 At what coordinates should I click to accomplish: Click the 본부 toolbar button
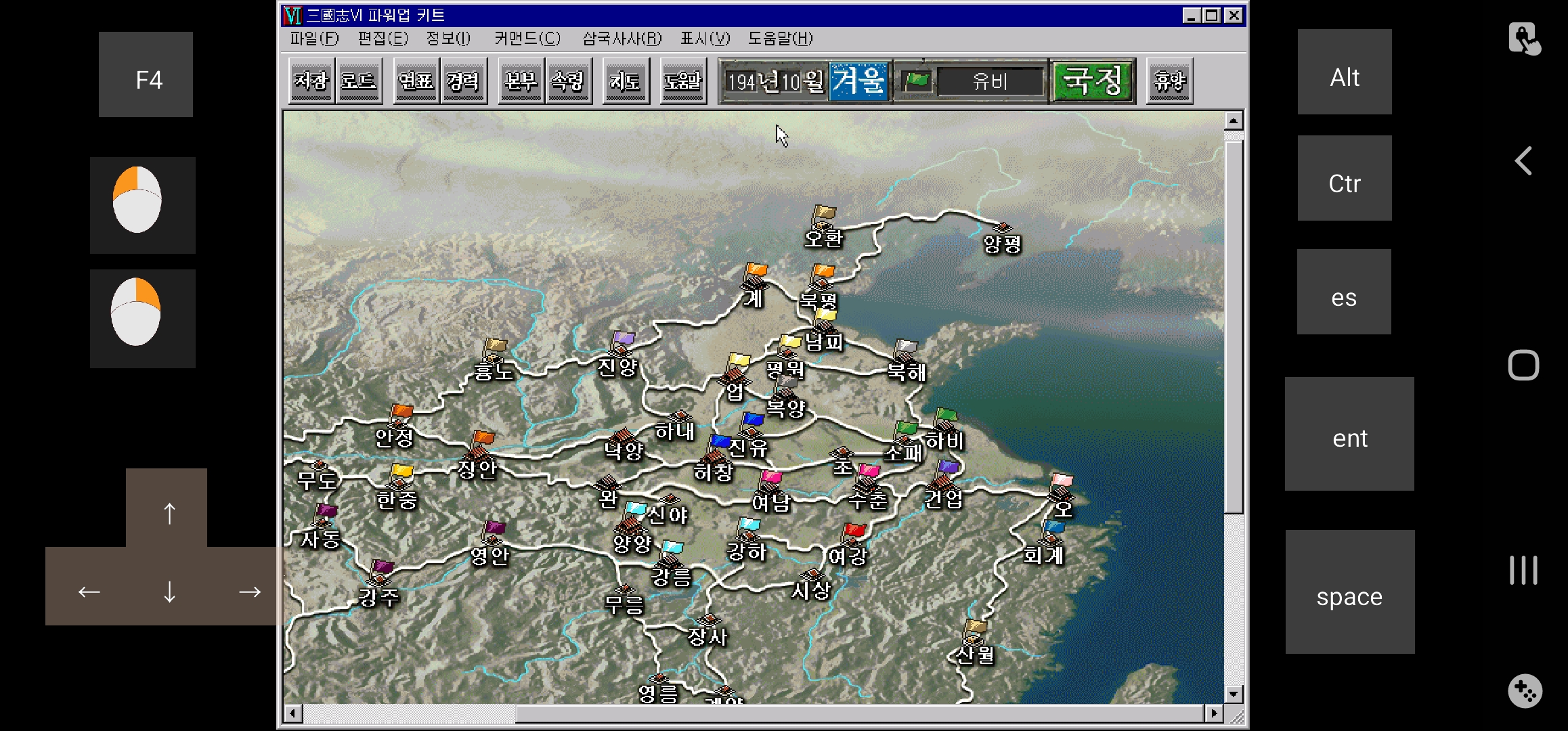tap(521, 81)
